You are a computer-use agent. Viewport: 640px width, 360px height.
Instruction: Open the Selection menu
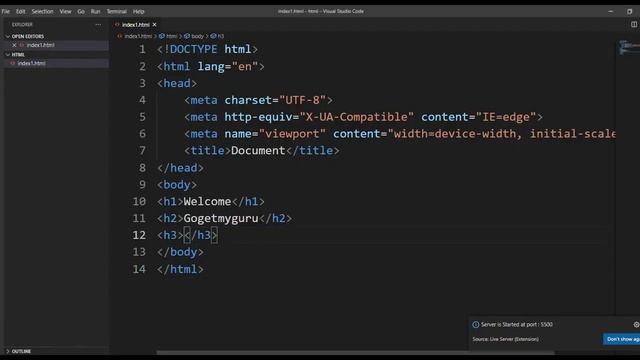[x=42, y=11]
